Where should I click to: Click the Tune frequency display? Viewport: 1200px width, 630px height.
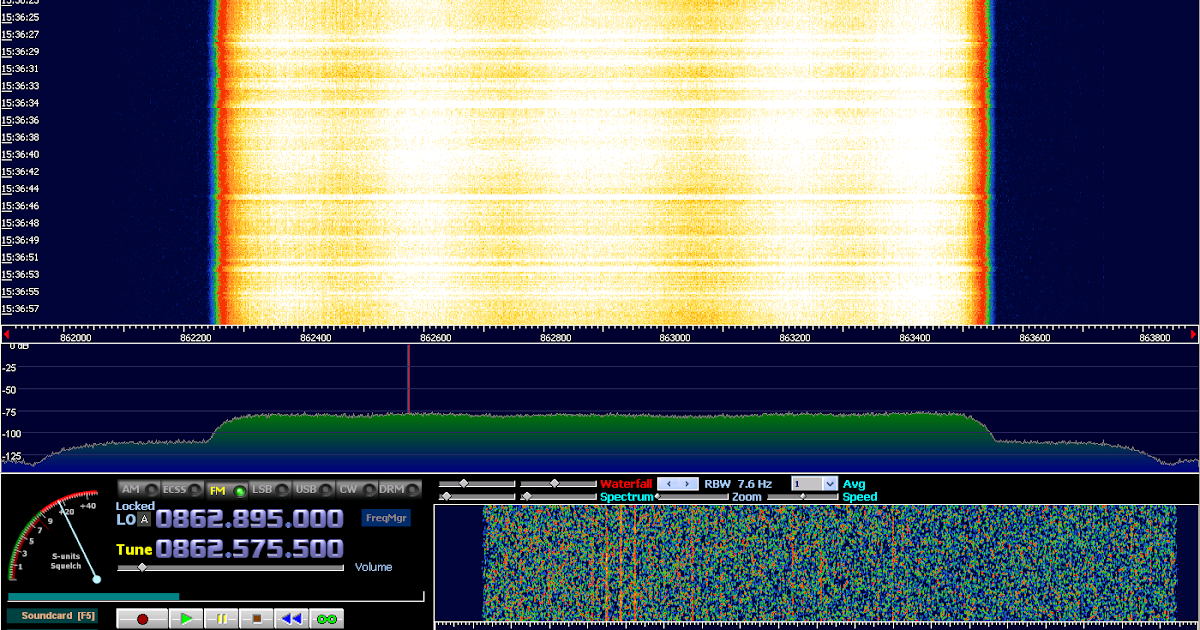tap(250, 549)
